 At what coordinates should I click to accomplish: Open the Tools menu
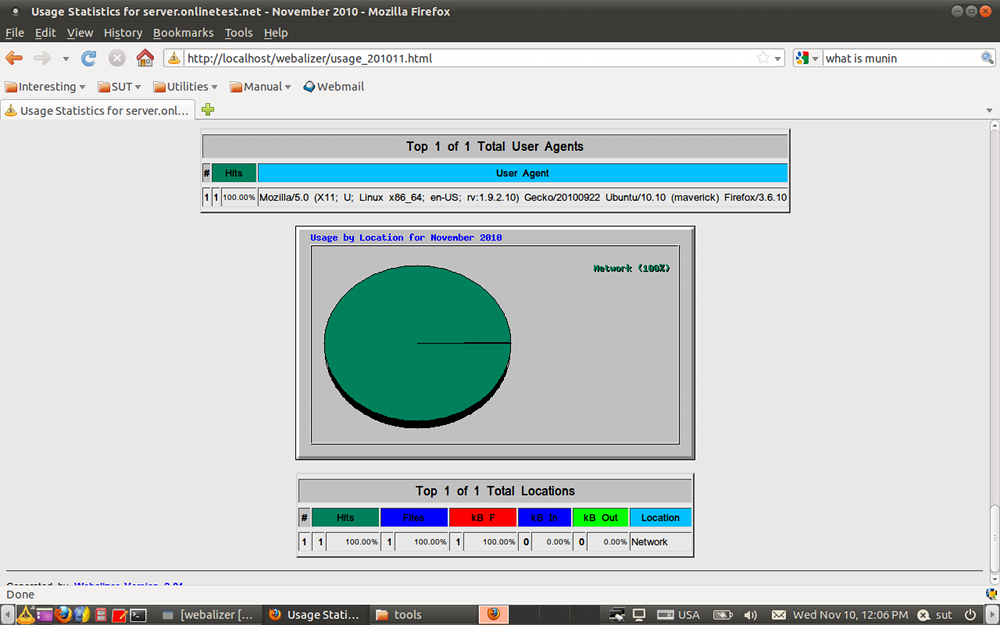[238, 33]
